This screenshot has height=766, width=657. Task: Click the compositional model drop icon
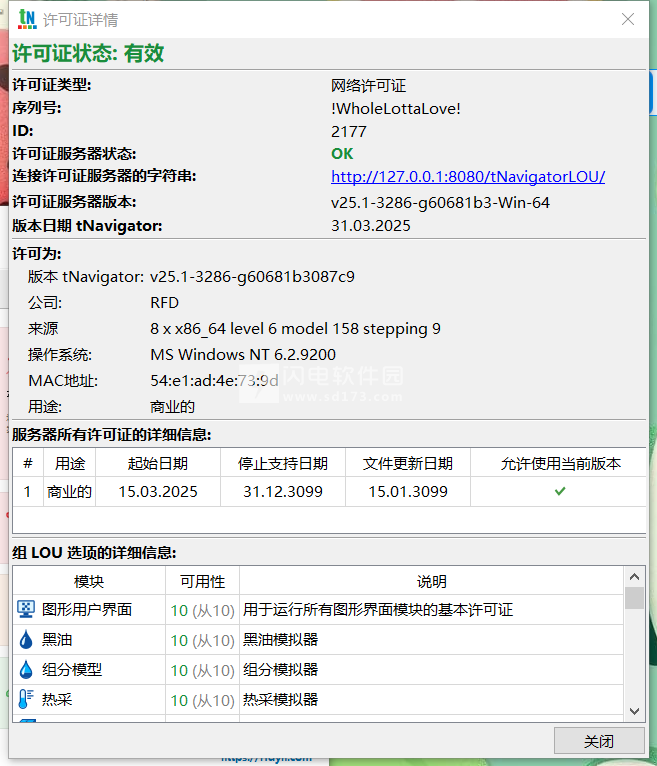26,669
